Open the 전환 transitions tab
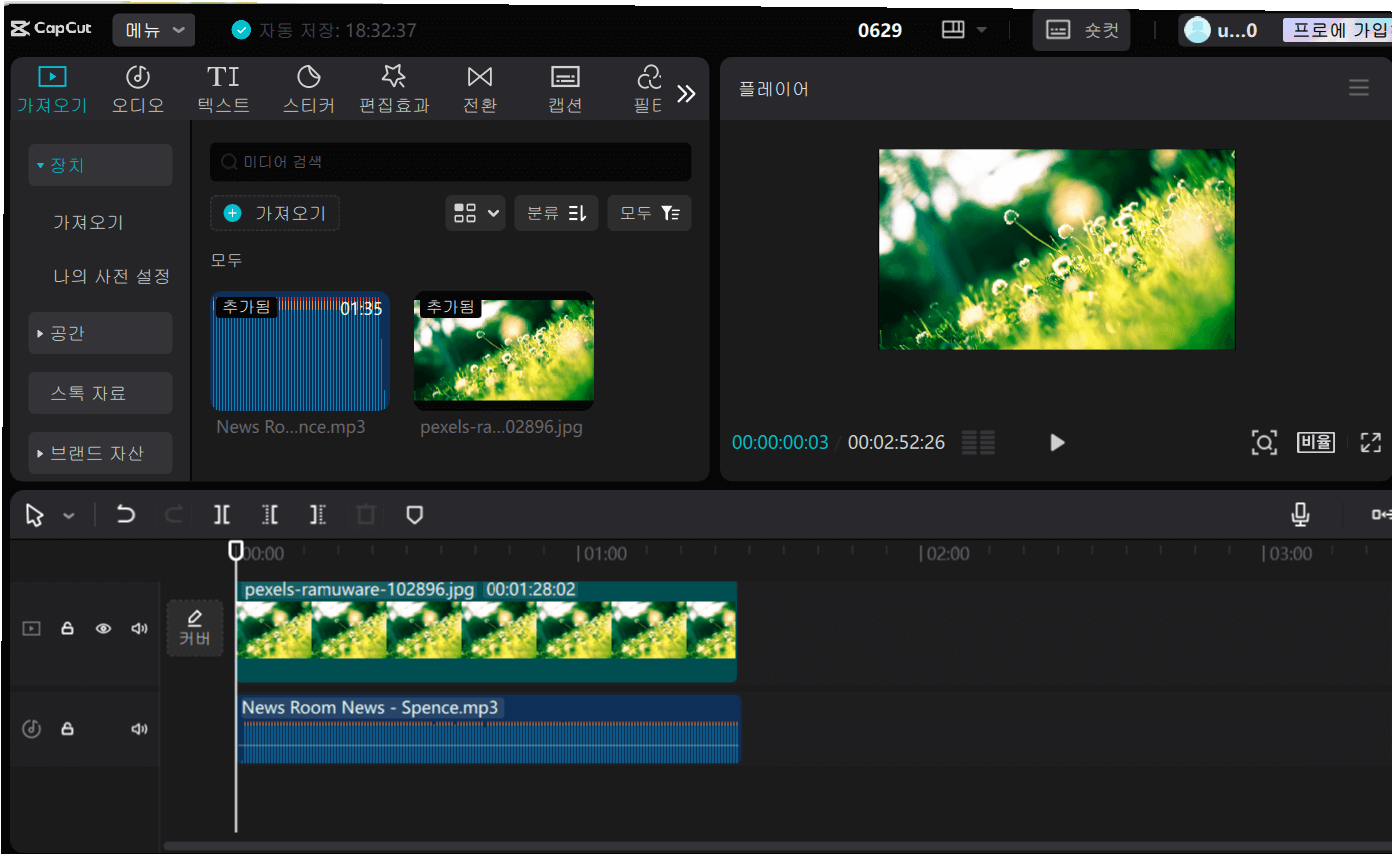This screenshot has height=855, width=1393. [x=480, y=89]
